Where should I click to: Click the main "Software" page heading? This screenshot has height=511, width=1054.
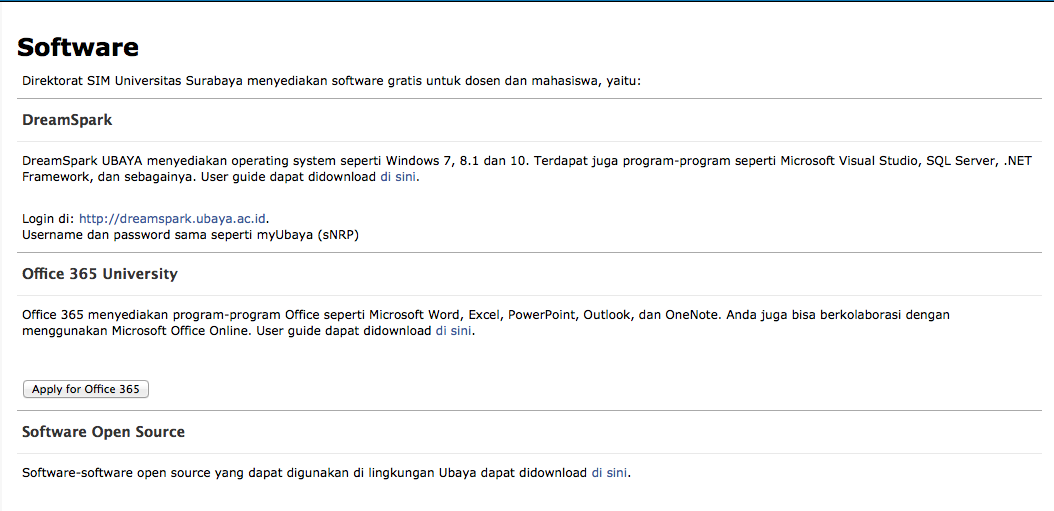tap(77, 47)
